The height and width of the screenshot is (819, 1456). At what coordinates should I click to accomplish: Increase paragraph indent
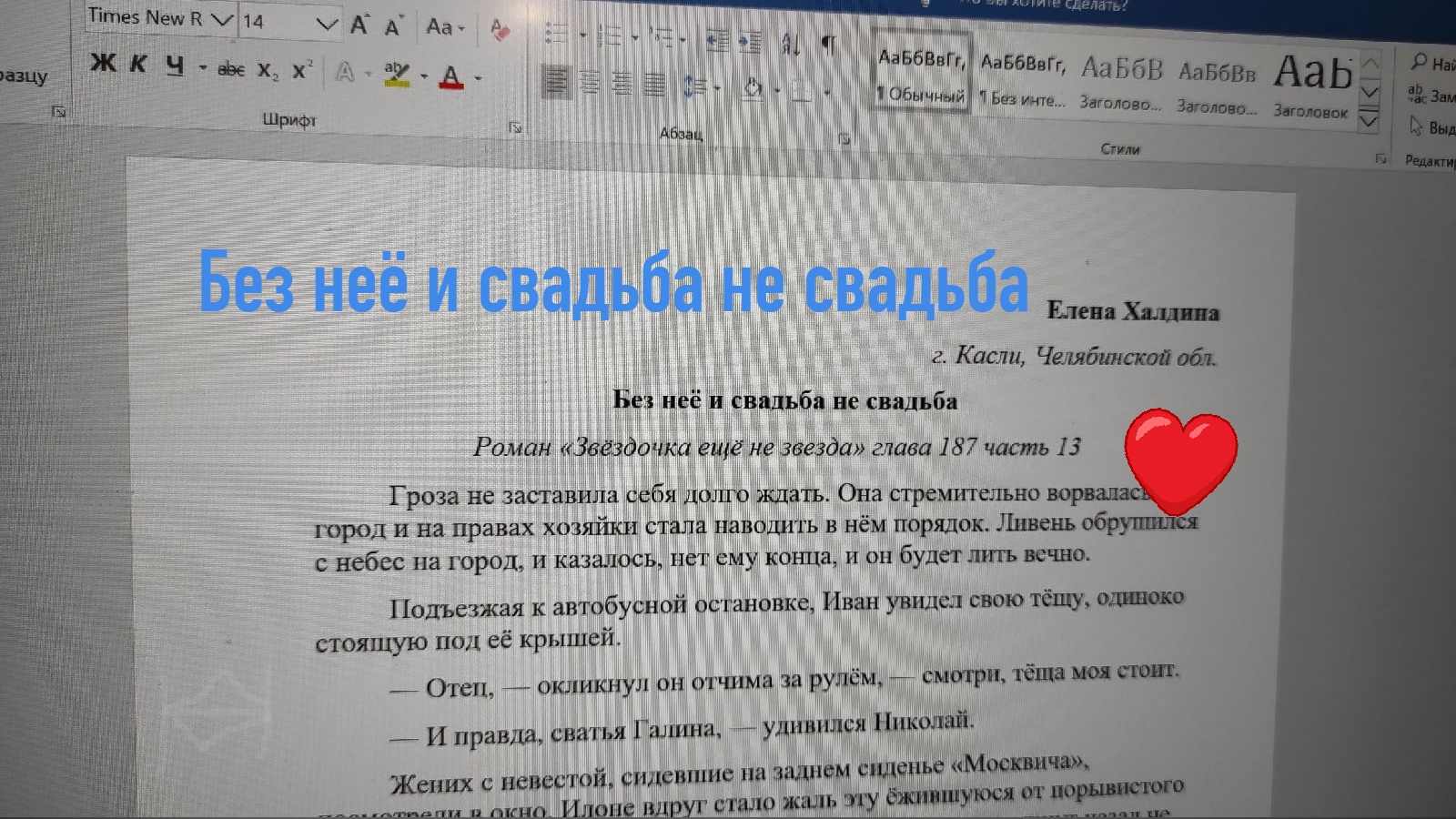[749, 41]
